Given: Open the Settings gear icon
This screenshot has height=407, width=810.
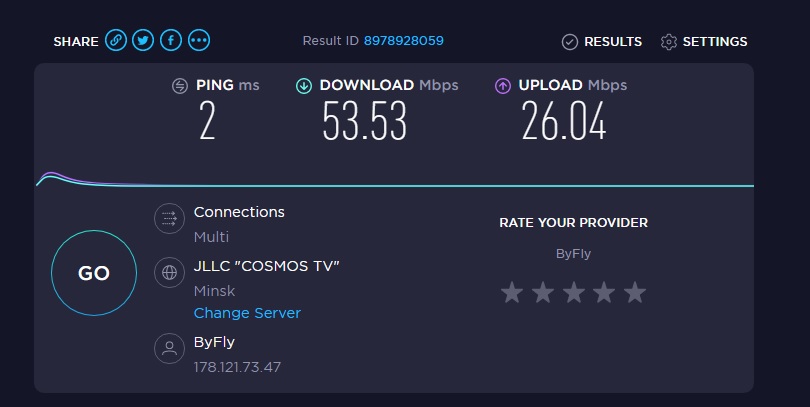Looking at the screenshot, I should point(669,42).
